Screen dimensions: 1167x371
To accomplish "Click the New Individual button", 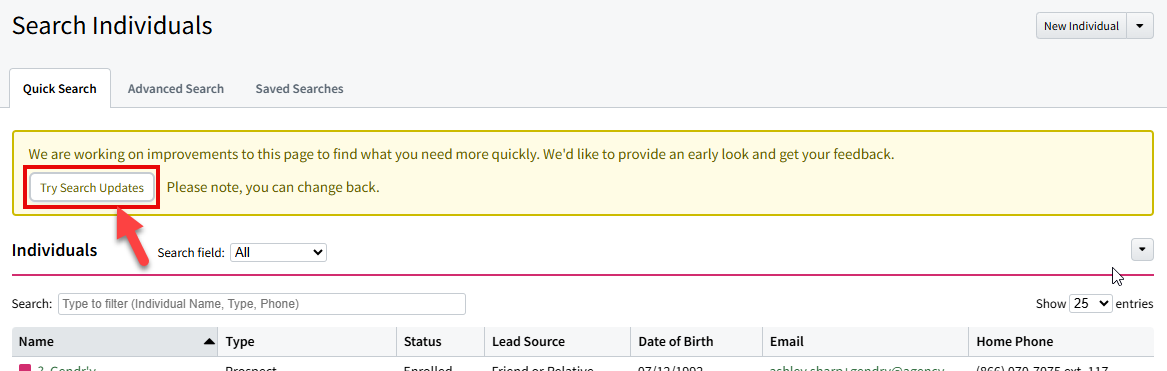I will (x=1081, y=26).
